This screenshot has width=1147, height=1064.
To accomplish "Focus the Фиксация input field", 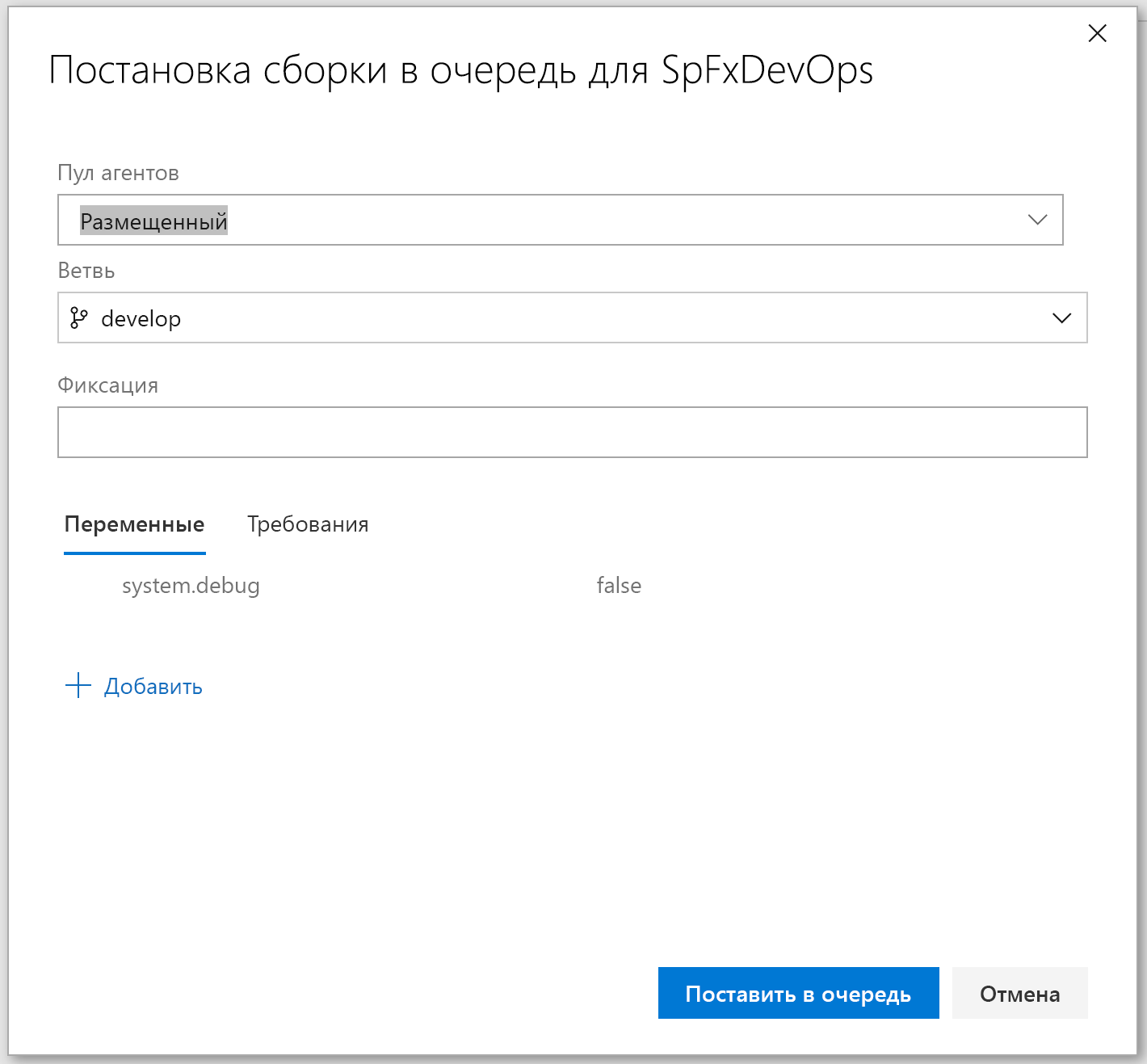I will click(x=572, y=432).
